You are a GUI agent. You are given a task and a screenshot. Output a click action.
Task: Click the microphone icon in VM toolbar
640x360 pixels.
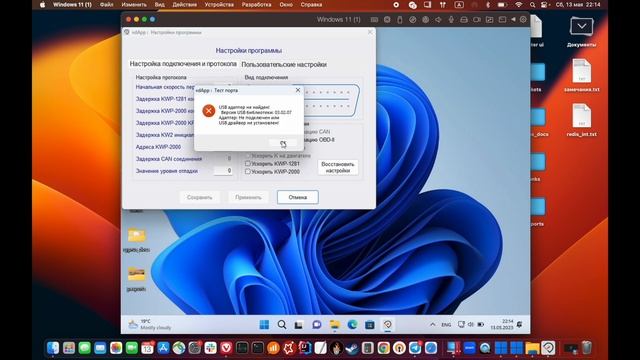click(451, 20)
